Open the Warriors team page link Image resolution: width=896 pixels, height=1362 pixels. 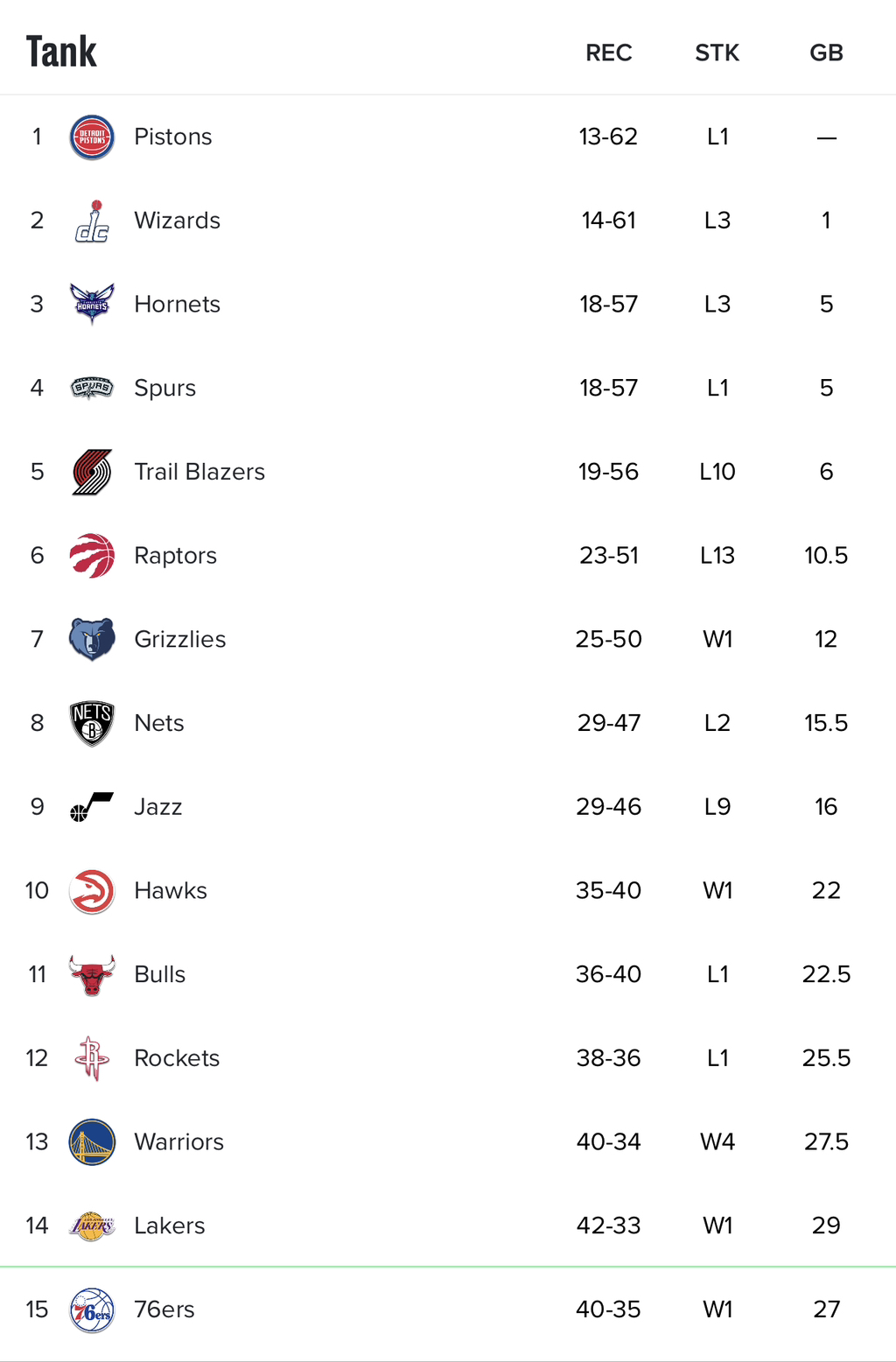pos(178,1142)
